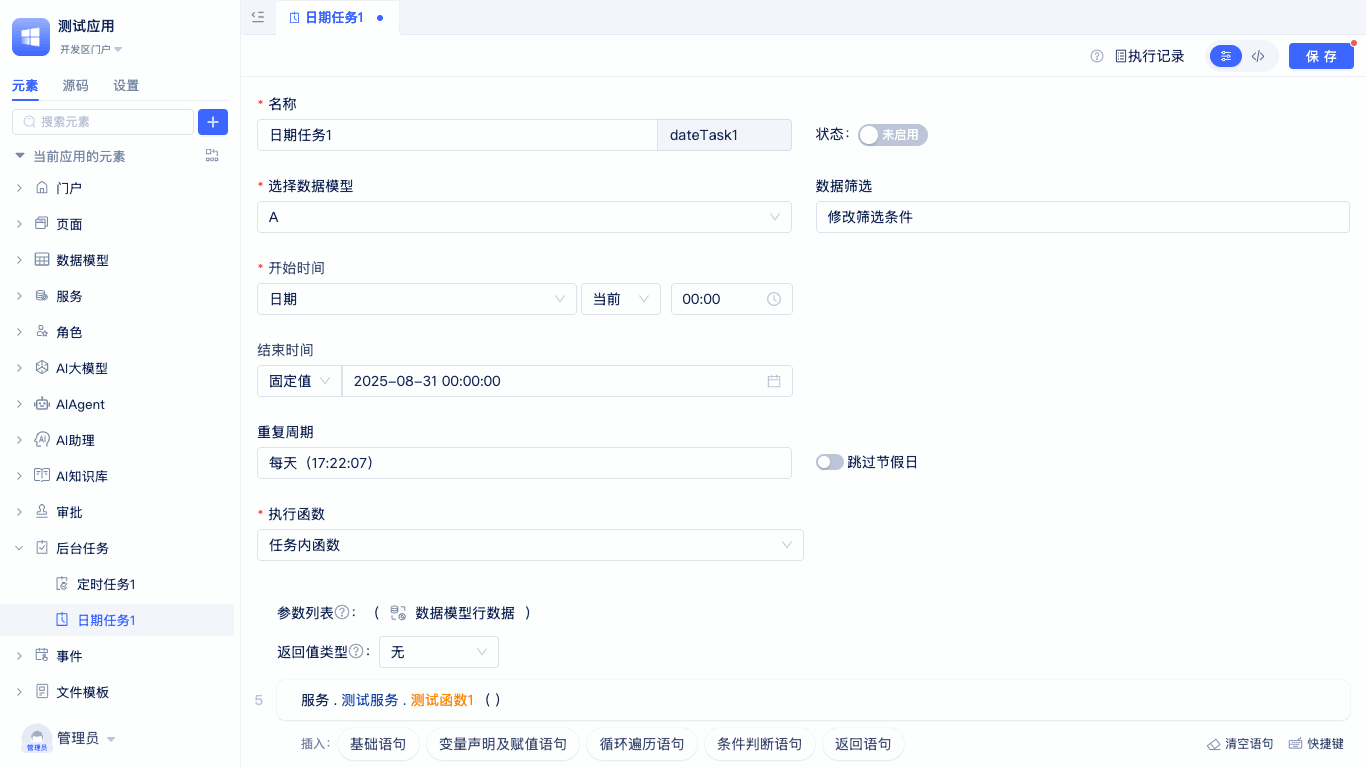
Task: Click the 文件模板 template icon
Action: click(x=42, y=691)
